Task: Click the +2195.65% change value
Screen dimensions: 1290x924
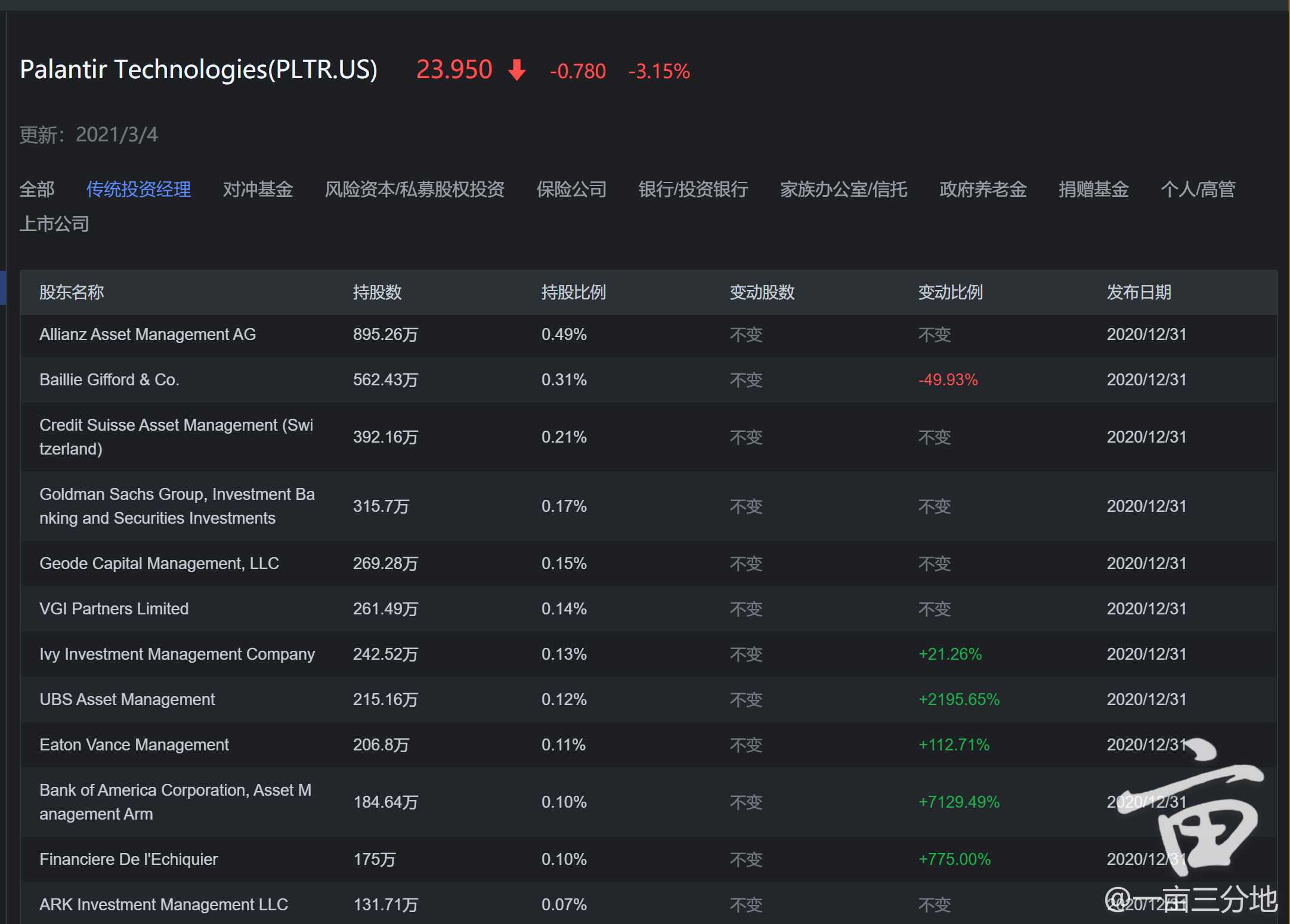Action: tap(959, 700)
